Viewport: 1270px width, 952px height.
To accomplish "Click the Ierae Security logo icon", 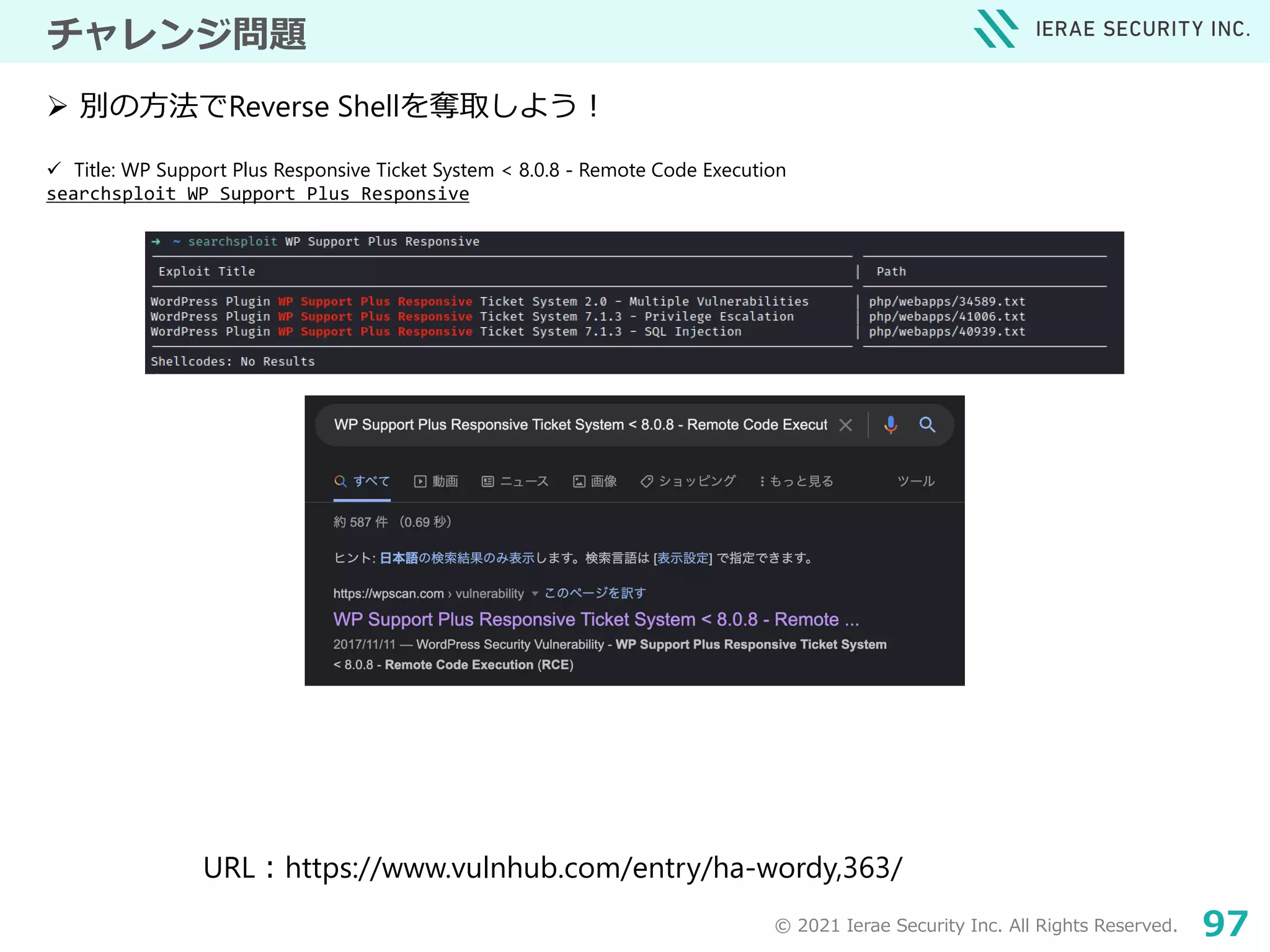I will (x=996, y=29).
